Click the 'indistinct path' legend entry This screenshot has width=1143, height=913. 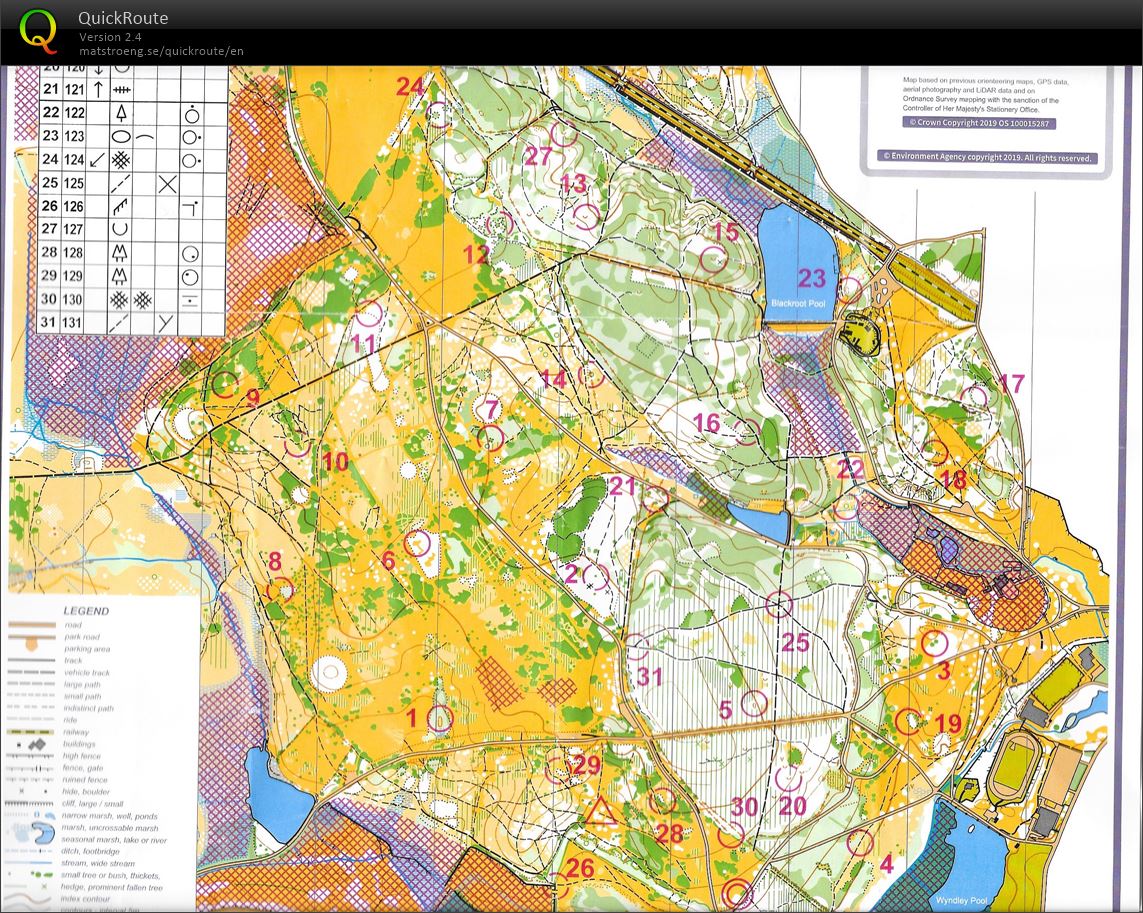click(89, 708)
